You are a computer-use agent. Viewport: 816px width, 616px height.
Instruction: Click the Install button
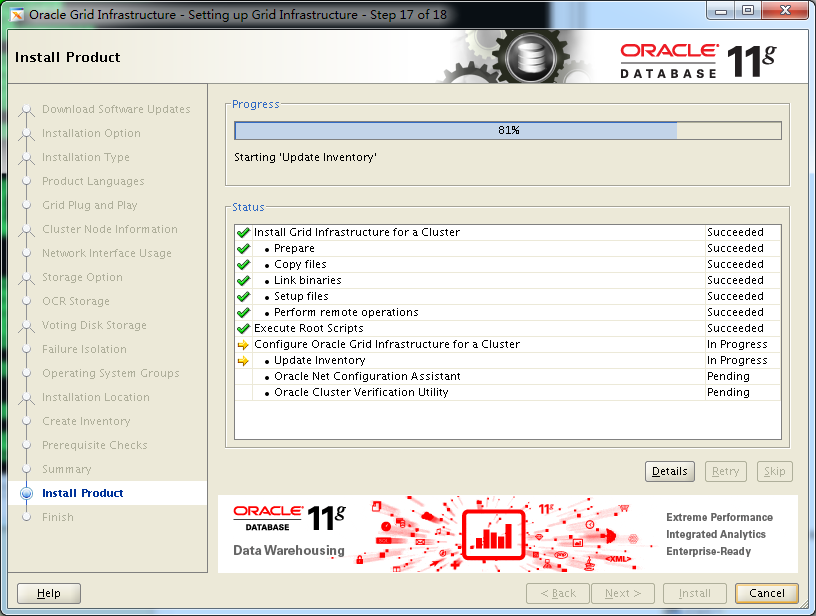[694, 593]
